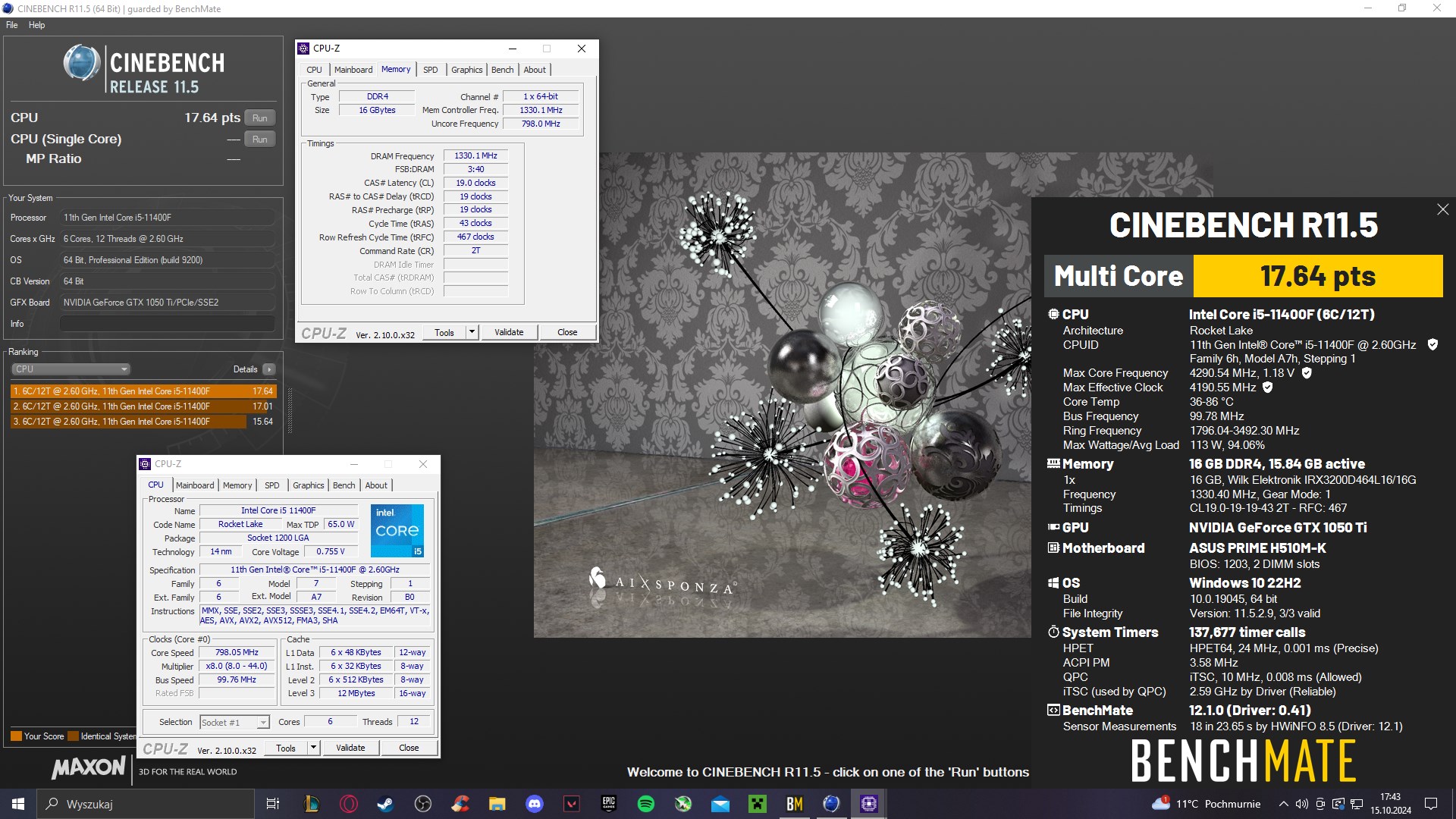Show hidden system tray icons

coord(1283,804)
